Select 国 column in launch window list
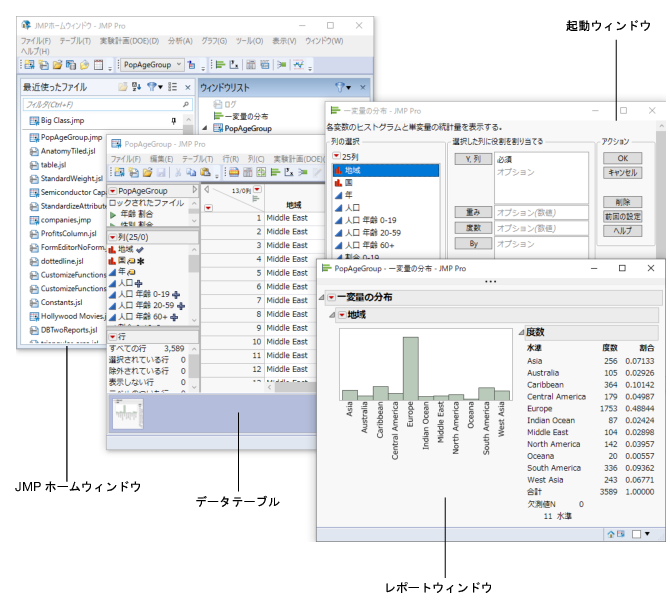 pyautogui.click(x=386, y=182)
